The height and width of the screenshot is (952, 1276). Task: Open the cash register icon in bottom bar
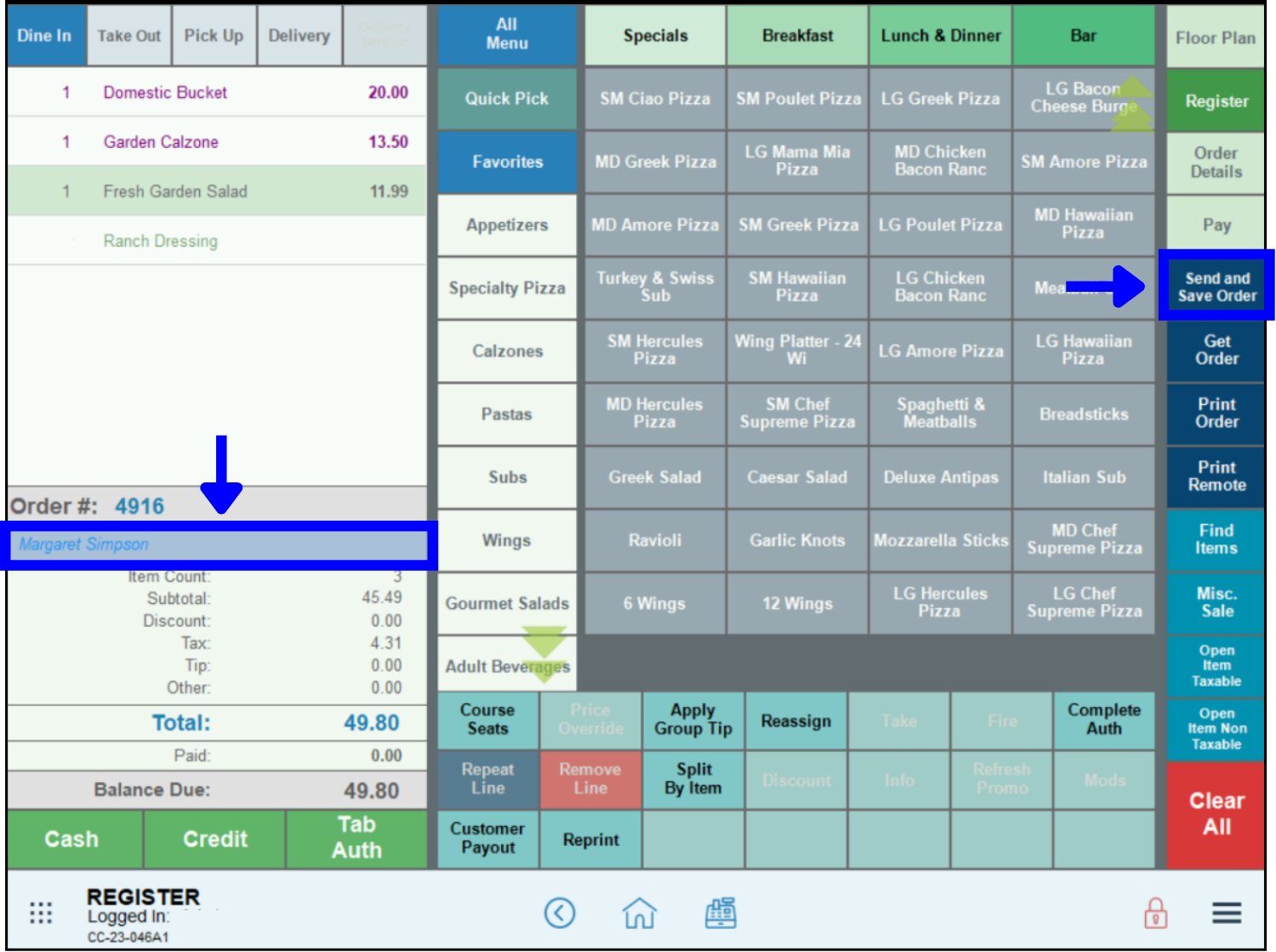tap(721, 913)
